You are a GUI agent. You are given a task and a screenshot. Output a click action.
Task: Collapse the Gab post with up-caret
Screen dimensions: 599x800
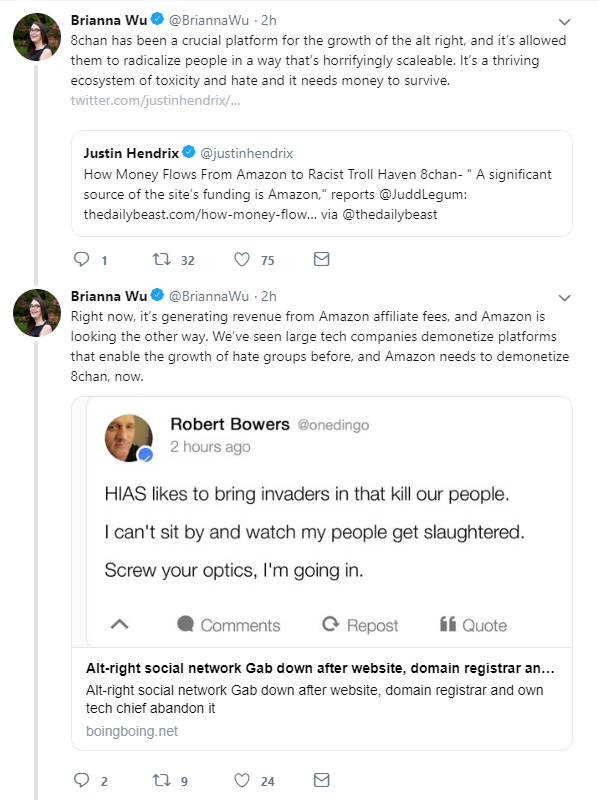coord(119,624)
